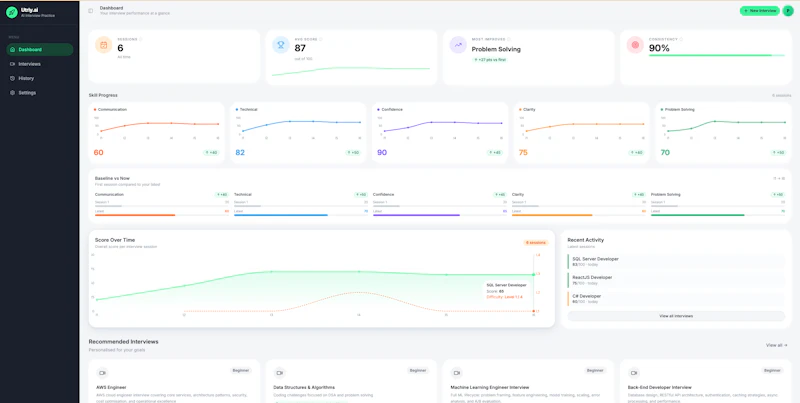Open the Dashboard menu item
Viewport: 800px width, 403px height.
point(40,49)
